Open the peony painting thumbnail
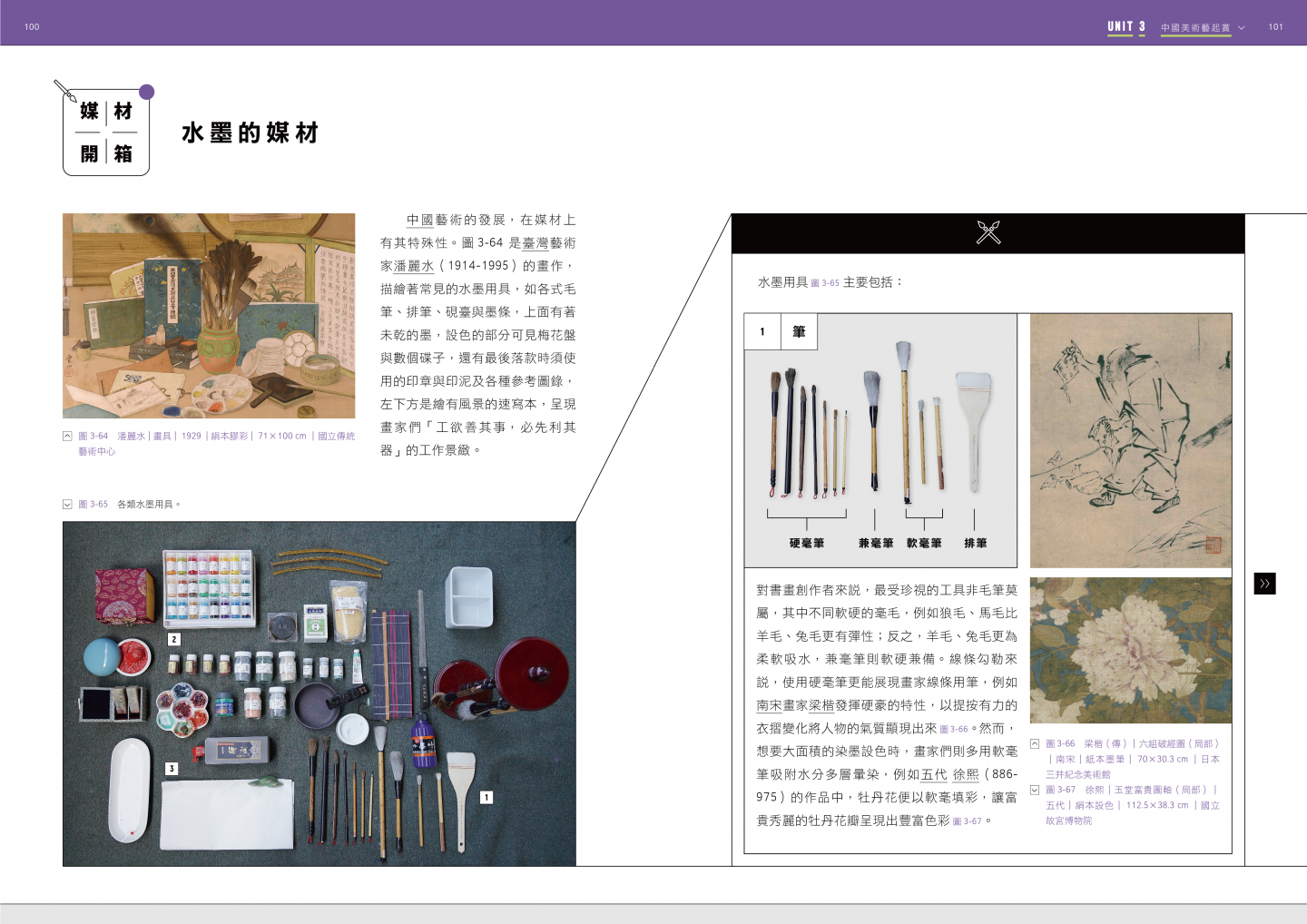The image size is (1307, 924). [x=1130, y=650]
